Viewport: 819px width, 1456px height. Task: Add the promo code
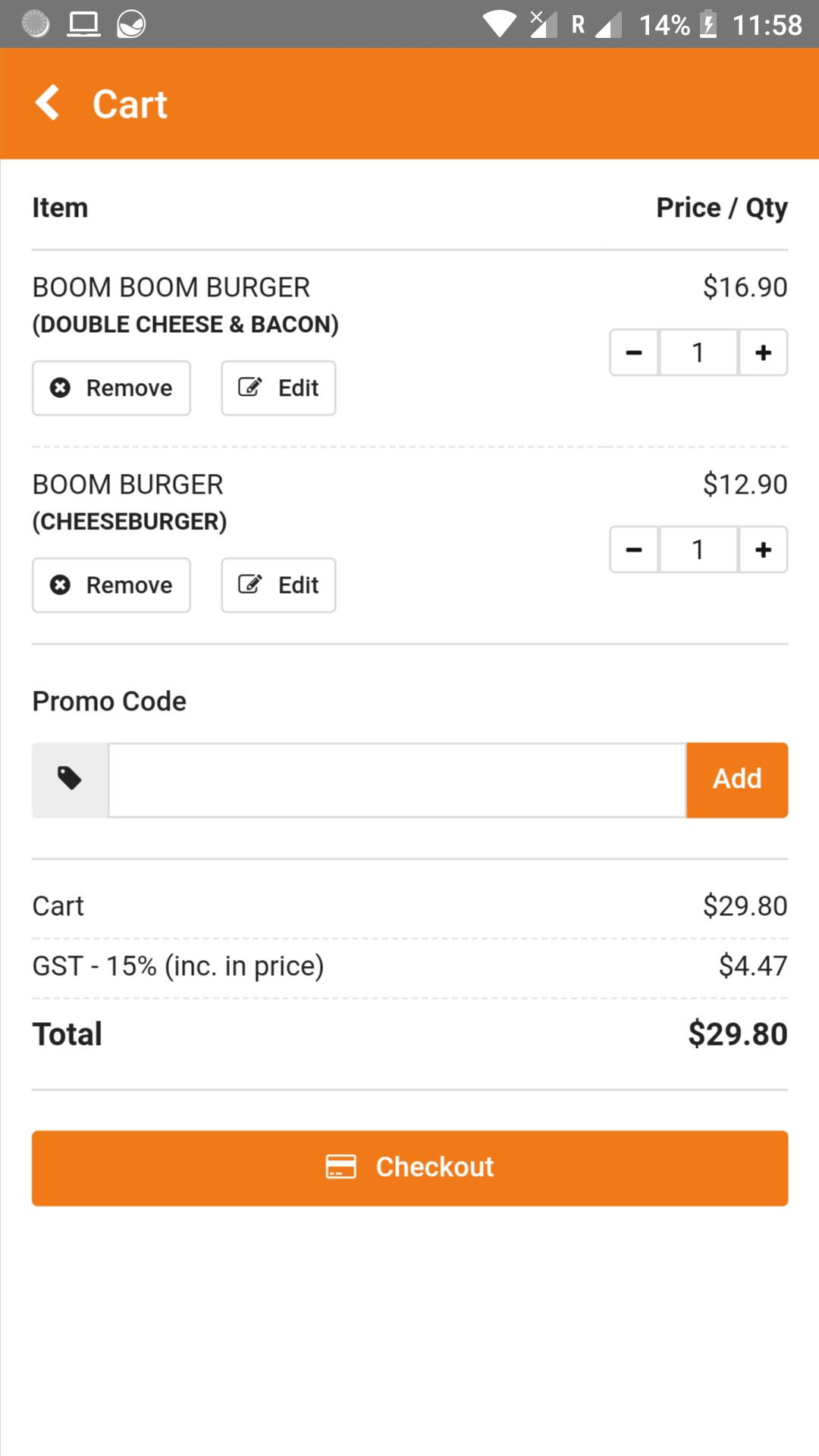737,780
